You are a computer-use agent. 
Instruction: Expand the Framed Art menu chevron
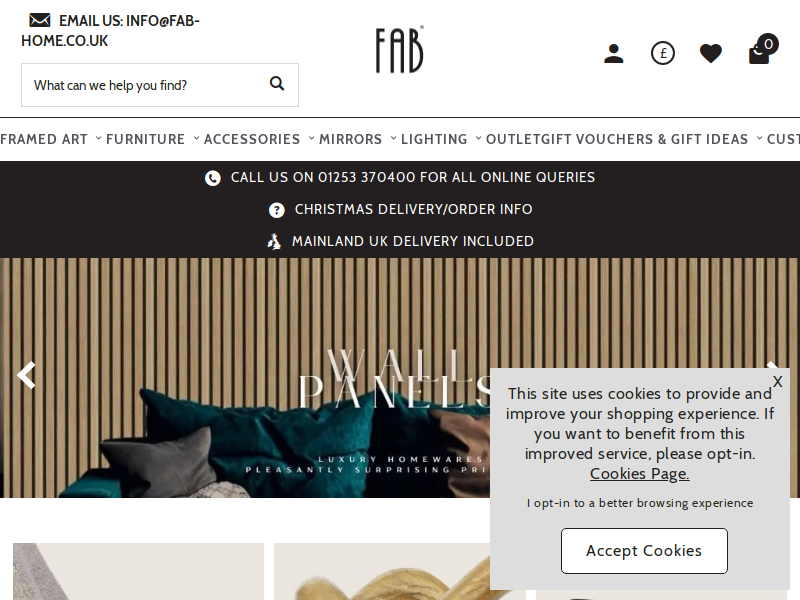[x=98, y=138]
